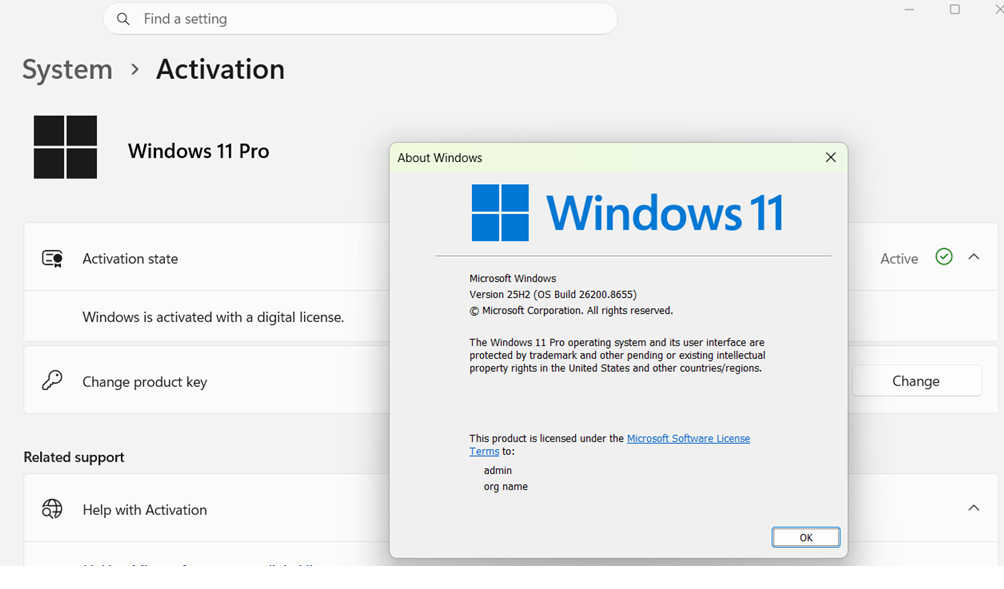Go back to System in breadcrumb

67,69
